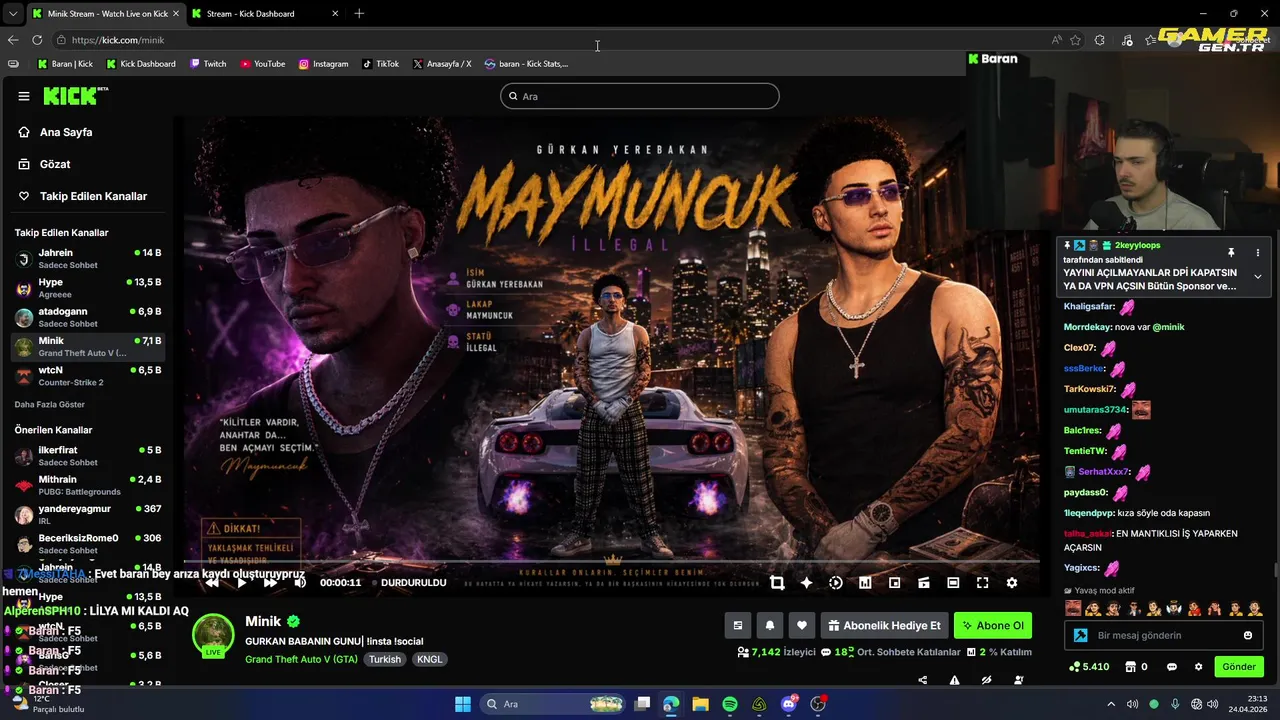Open chat settings gear
The image size is (1280, 720).
1198,667
